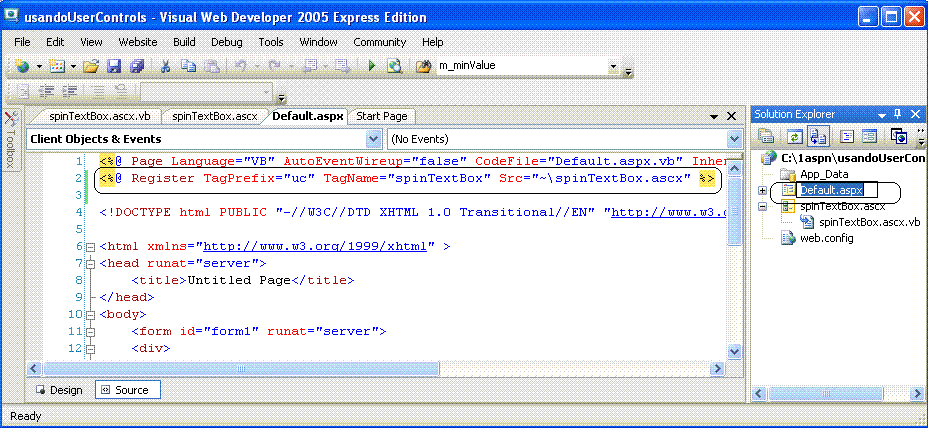Click the Navigate Backward icon

pos(310,66)
